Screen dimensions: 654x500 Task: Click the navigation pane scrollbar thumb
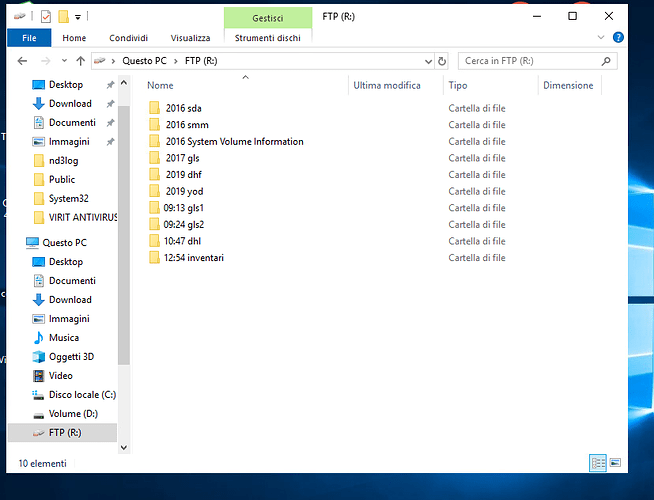[124, 235]
